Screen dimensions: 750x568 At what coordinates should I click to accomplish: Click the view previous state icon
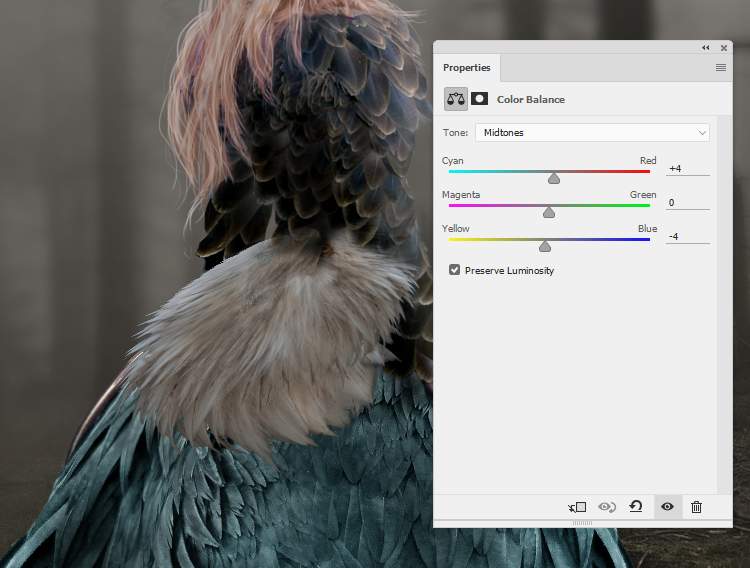pos(607,507)
